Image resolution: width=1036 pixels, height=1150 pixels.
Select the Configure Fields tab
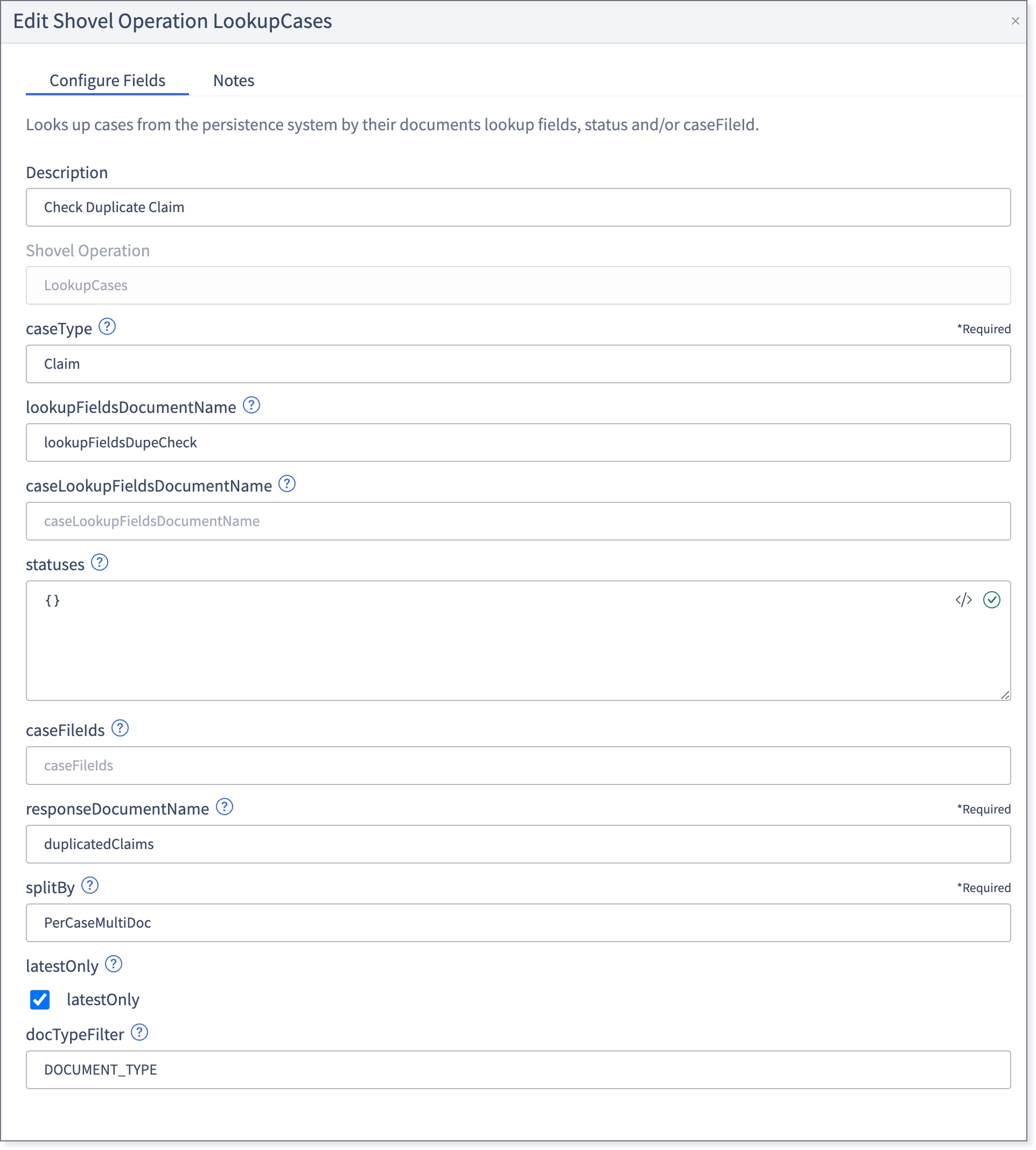click(108, 80)
